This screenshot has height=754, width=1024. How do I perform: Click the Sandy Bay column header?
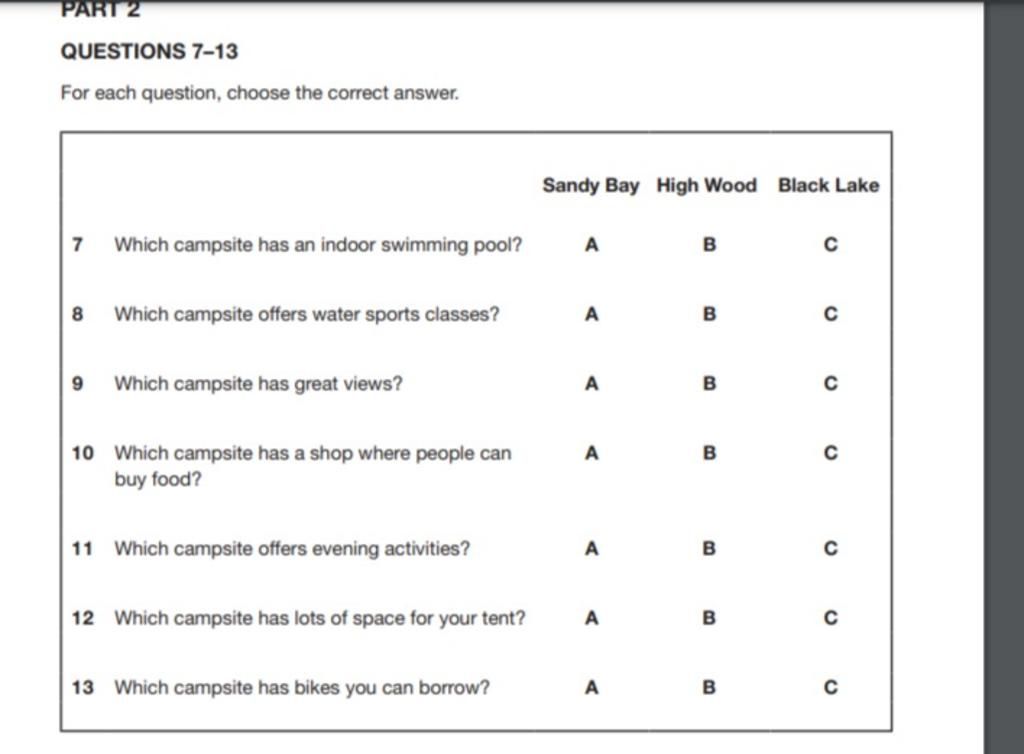(x=590, y=185)
